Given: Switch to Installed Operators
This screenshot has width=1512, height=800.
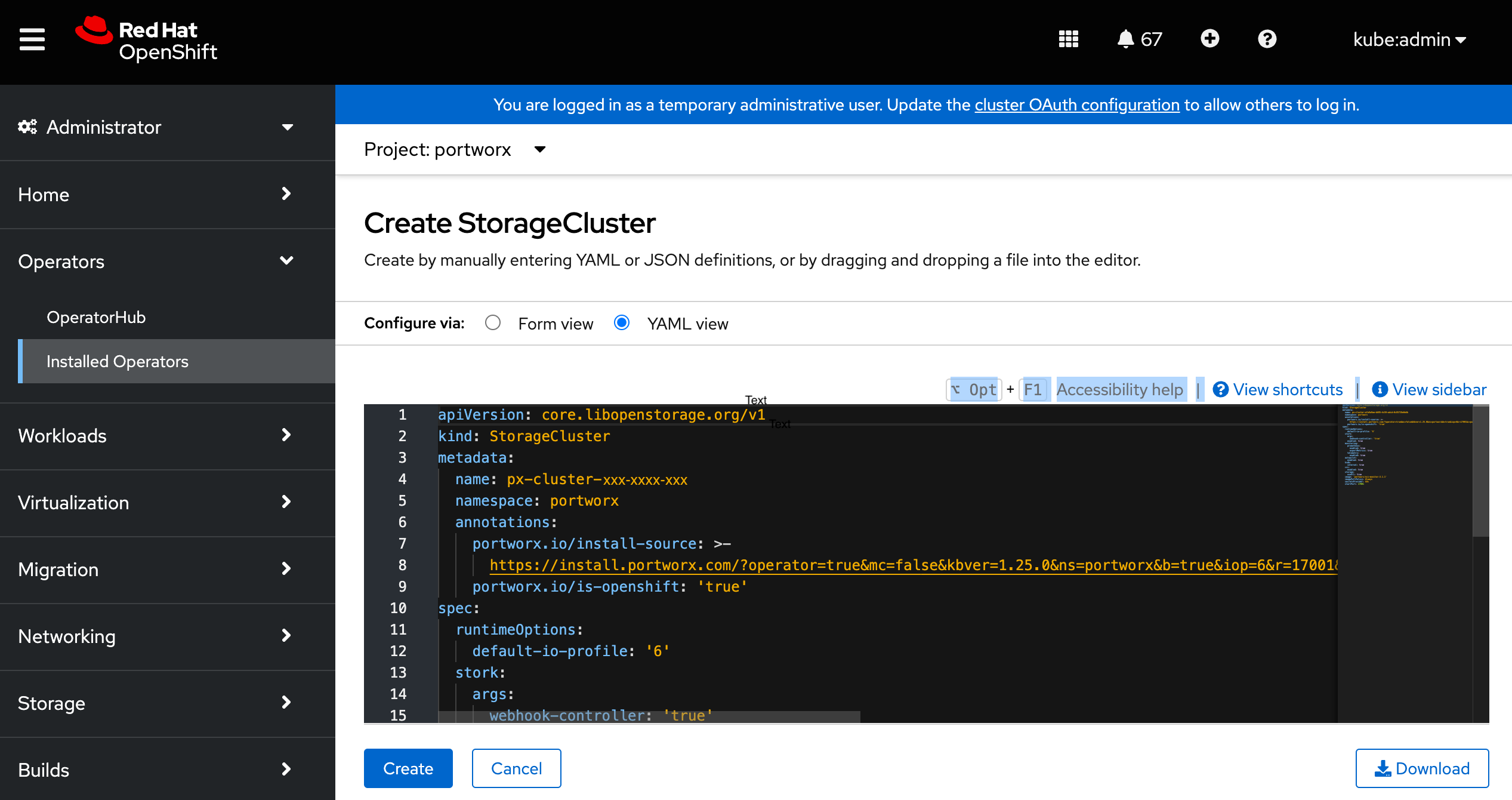Looking at the screenshot, I should (x=117, y=361).
